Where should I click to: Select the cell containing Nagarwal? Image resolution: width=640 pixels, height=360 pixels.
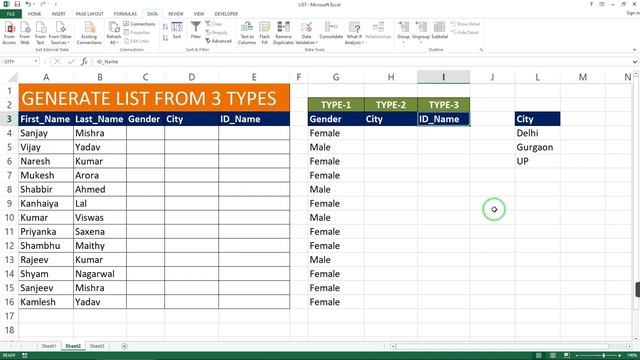click(x=100, y=274)
